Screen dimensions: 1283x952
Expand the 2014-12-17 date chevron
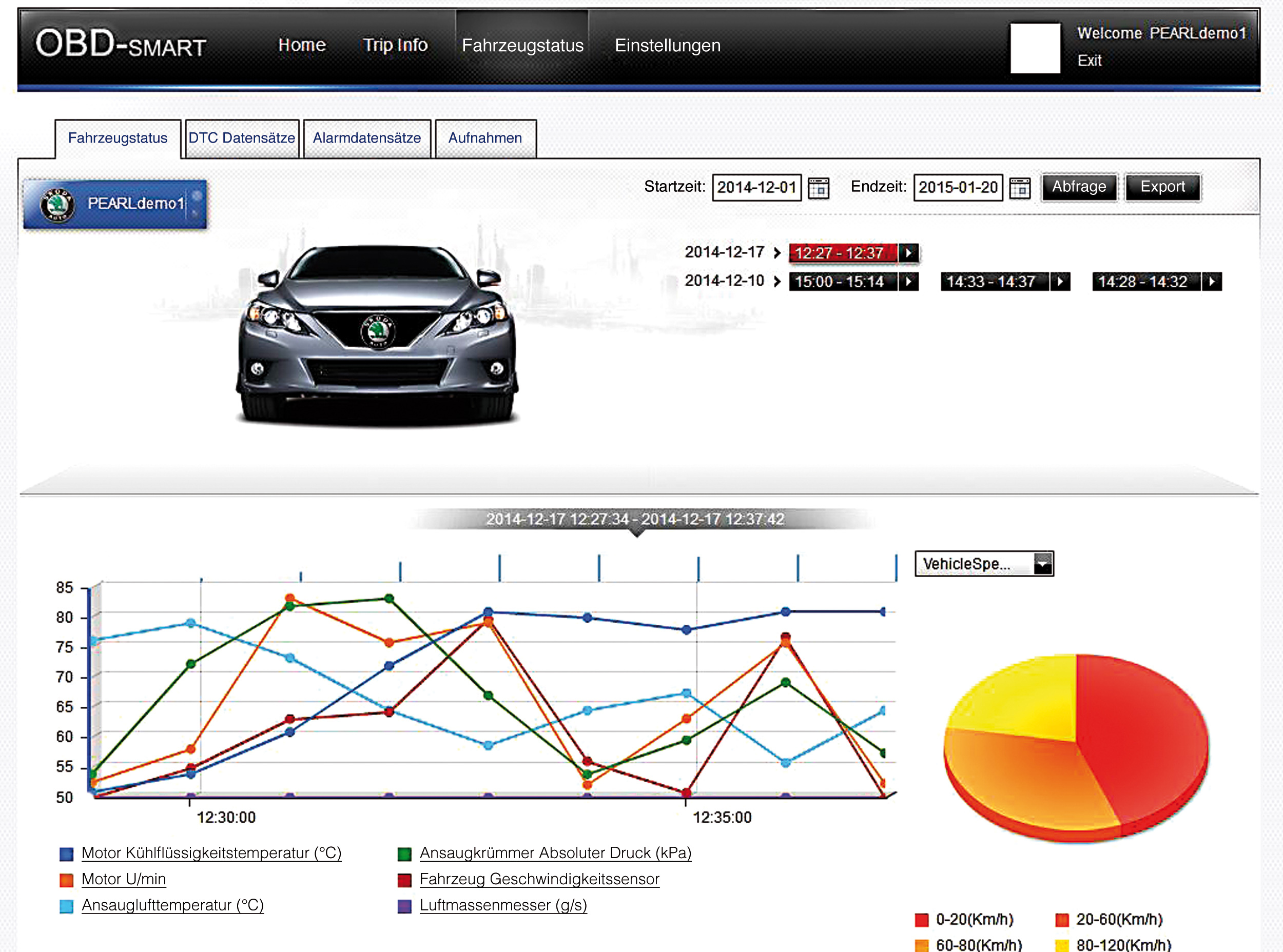[776, 252]
